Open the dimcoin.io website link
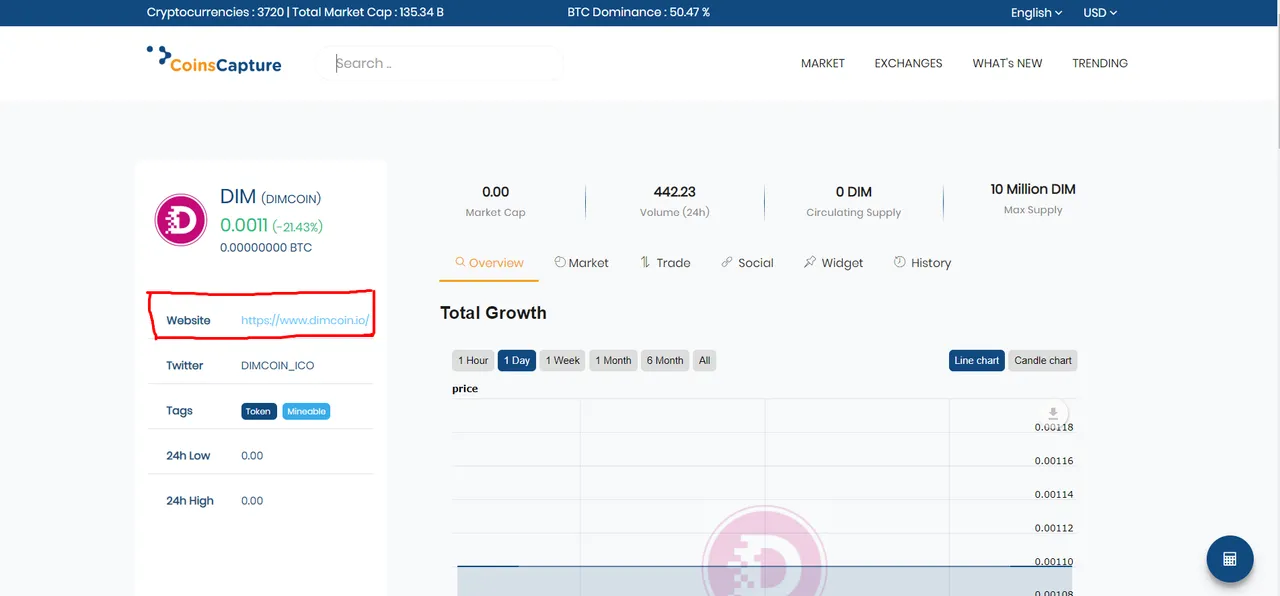 point(305,321)
